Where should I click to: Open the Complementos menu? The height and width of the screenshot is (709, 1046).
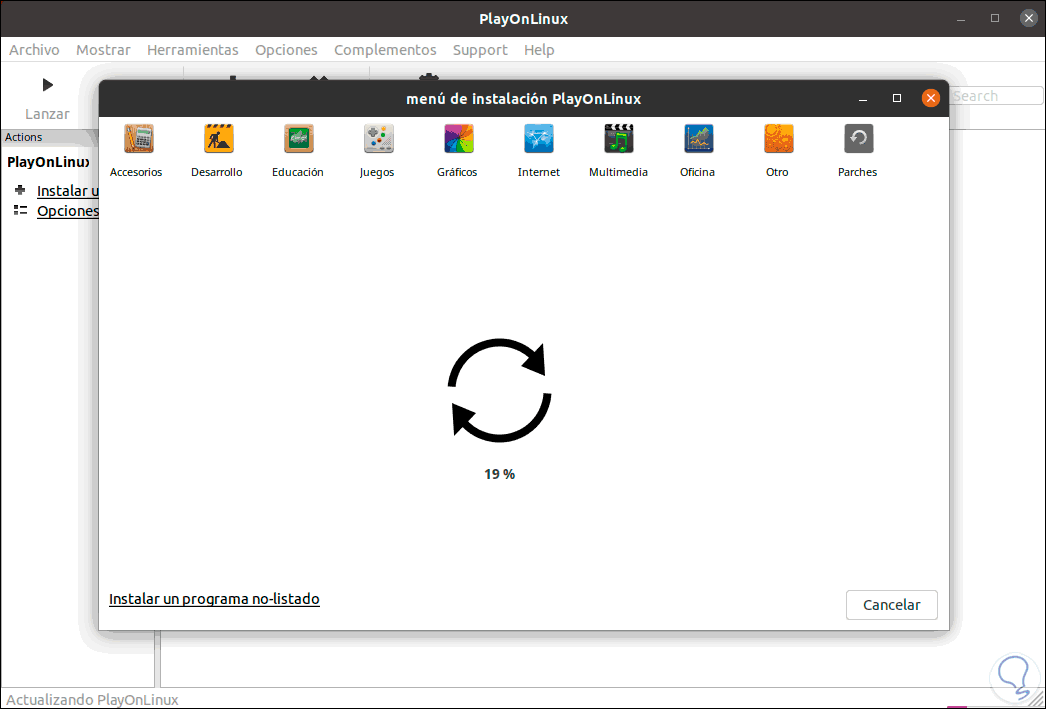click(x=385, y=50)
